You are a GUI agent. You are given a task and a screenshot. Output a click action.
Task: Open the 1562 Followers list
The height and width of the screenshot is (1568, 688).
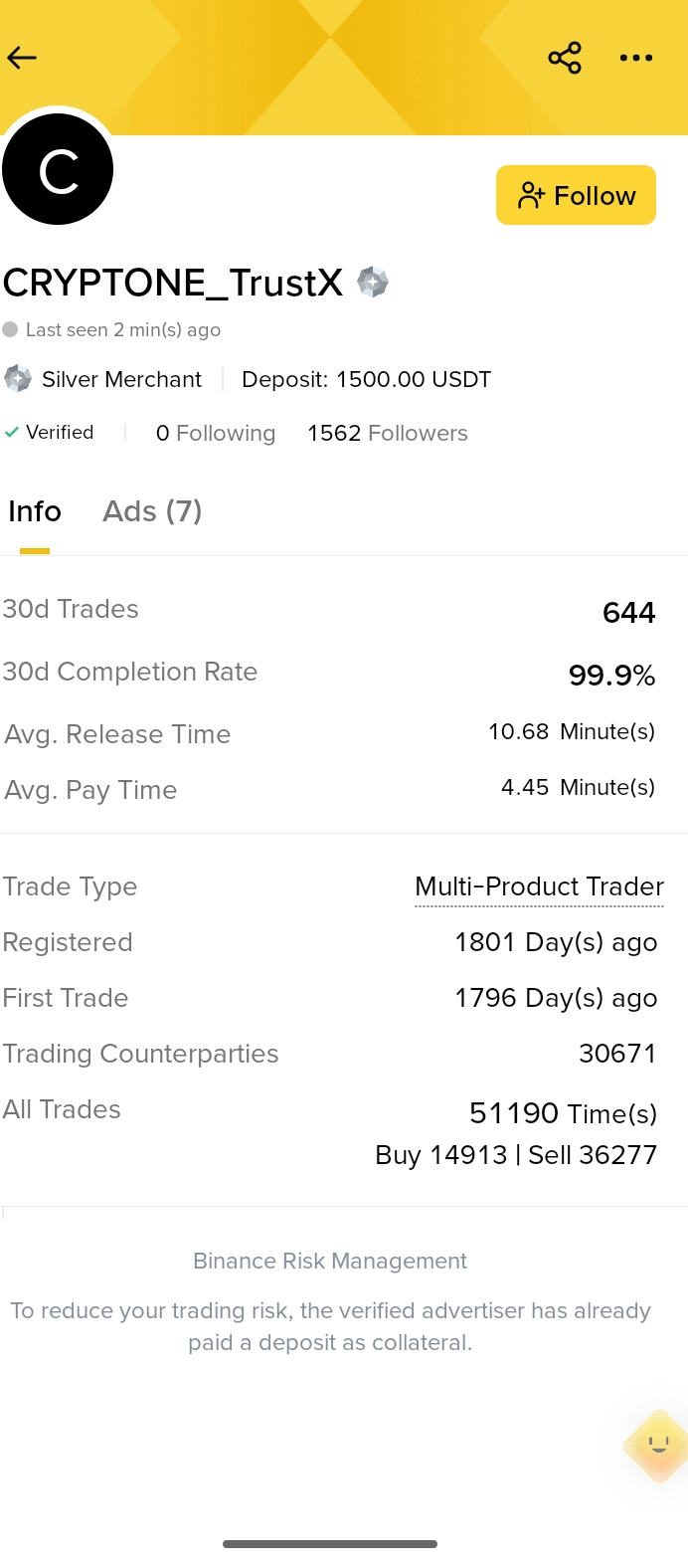coord(388,434)
